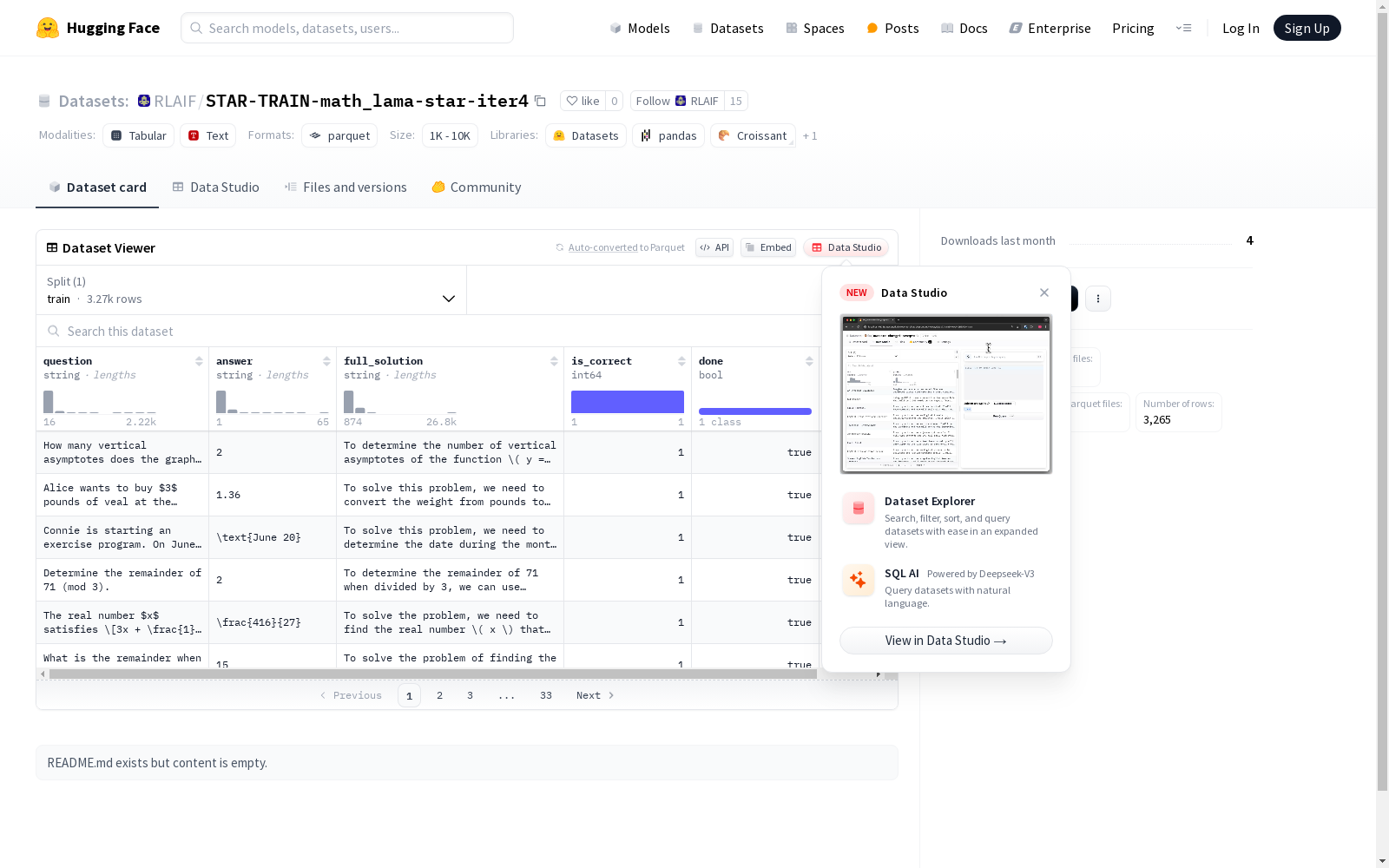Sort the done column

[809, 361]
